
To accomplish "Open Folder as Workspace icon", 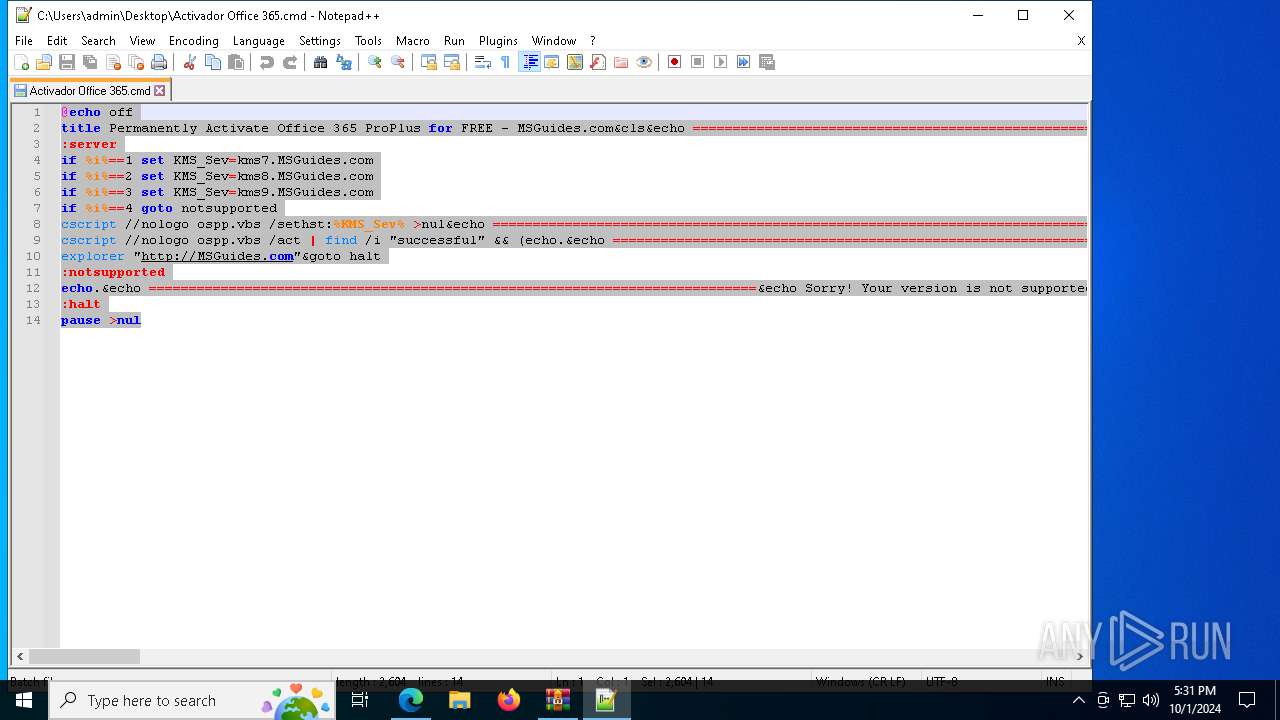I will 621,62.
